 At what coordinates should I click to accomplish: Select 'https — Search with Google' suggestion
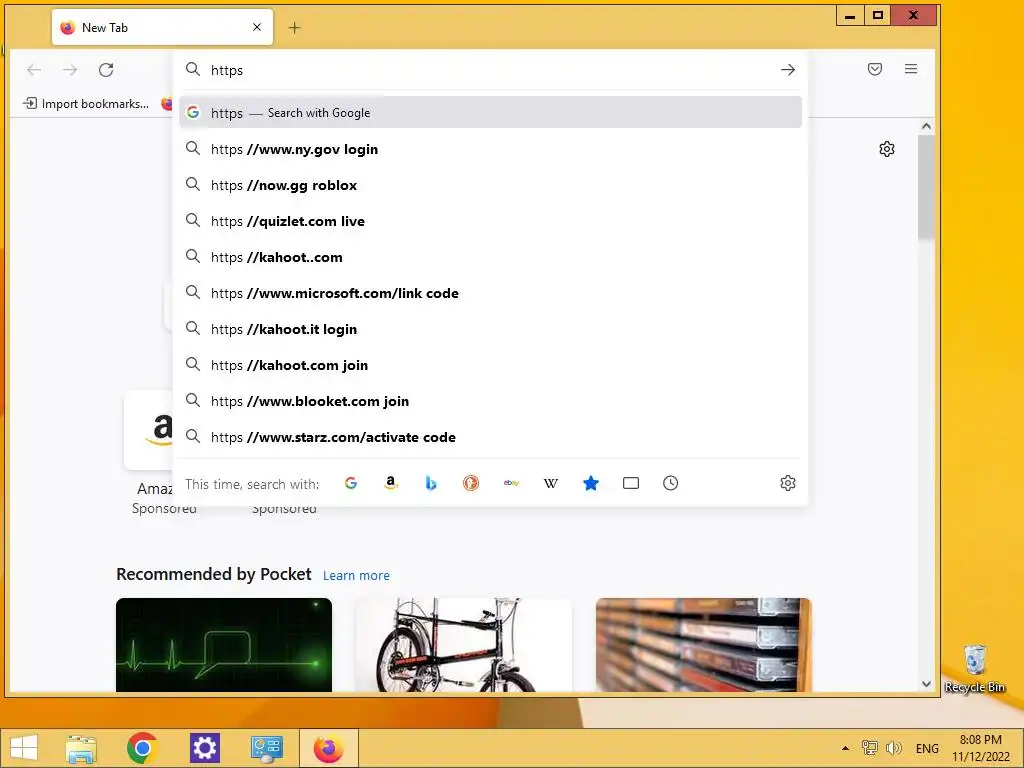point(490,112)
